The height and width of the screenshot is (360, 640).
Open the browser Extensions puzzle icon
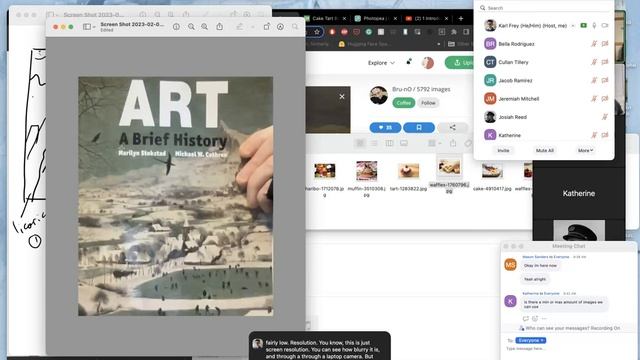[x=453, y=32]
